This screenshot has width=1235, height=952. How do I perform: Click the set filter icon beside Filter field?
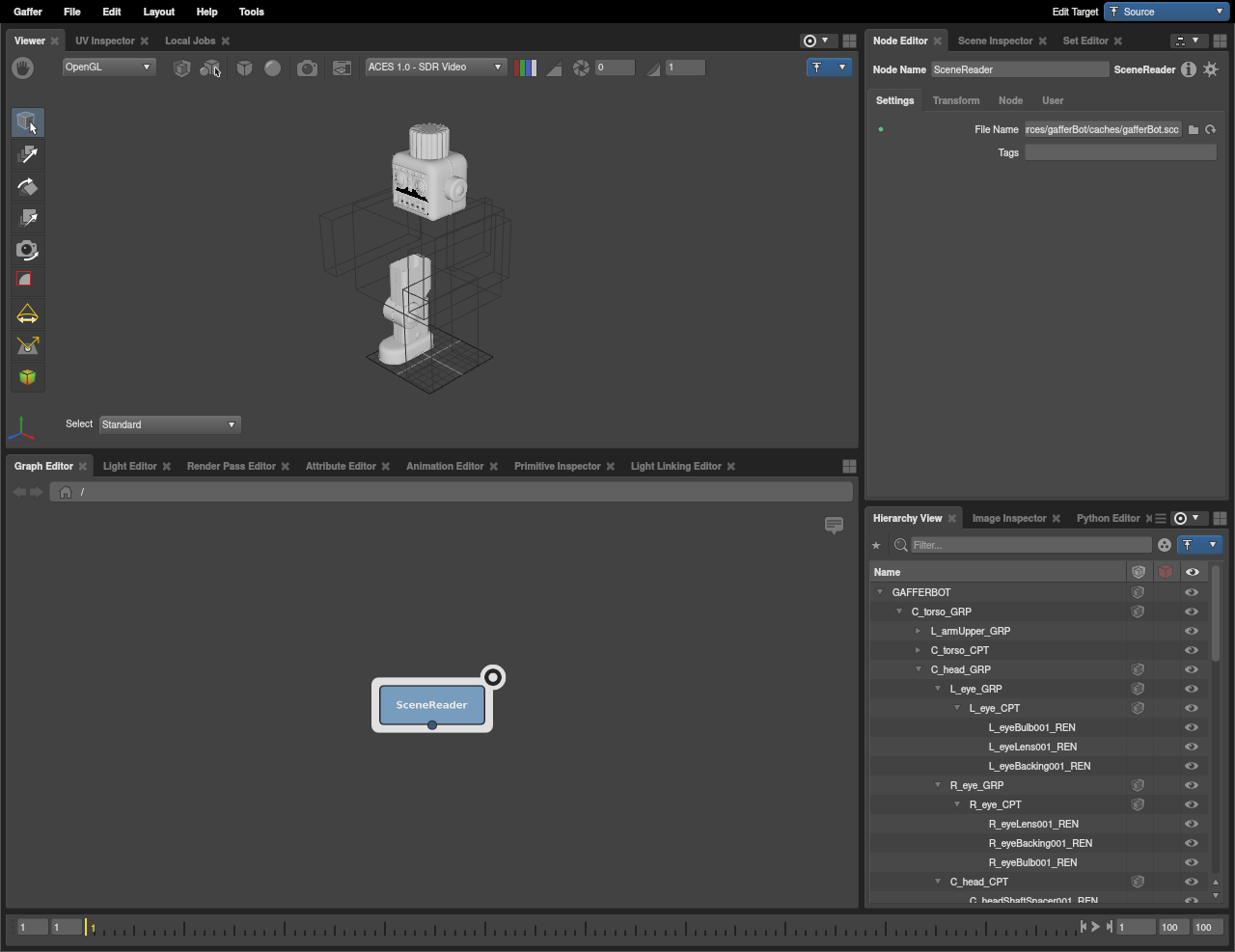[1165, 545]
